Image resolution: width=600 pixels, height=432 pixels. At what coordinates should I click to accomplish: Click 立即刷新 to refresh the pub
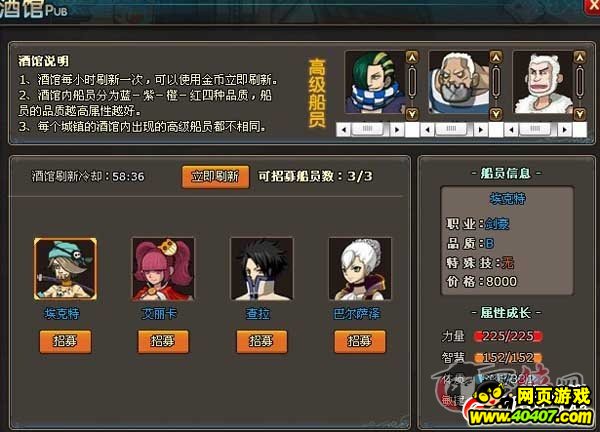tap(215, 176)
